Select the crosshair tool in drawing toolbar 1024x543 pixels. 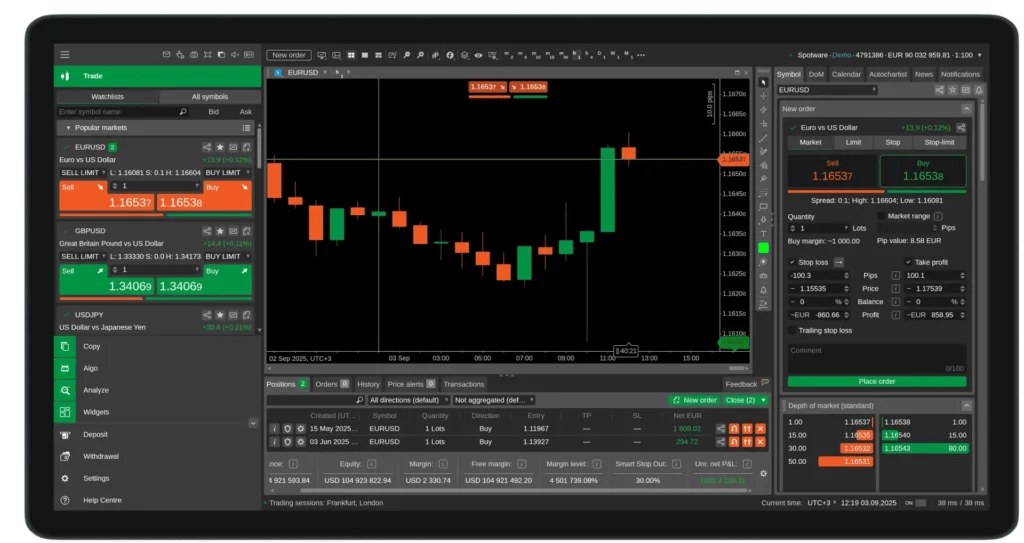pos(763,96)
